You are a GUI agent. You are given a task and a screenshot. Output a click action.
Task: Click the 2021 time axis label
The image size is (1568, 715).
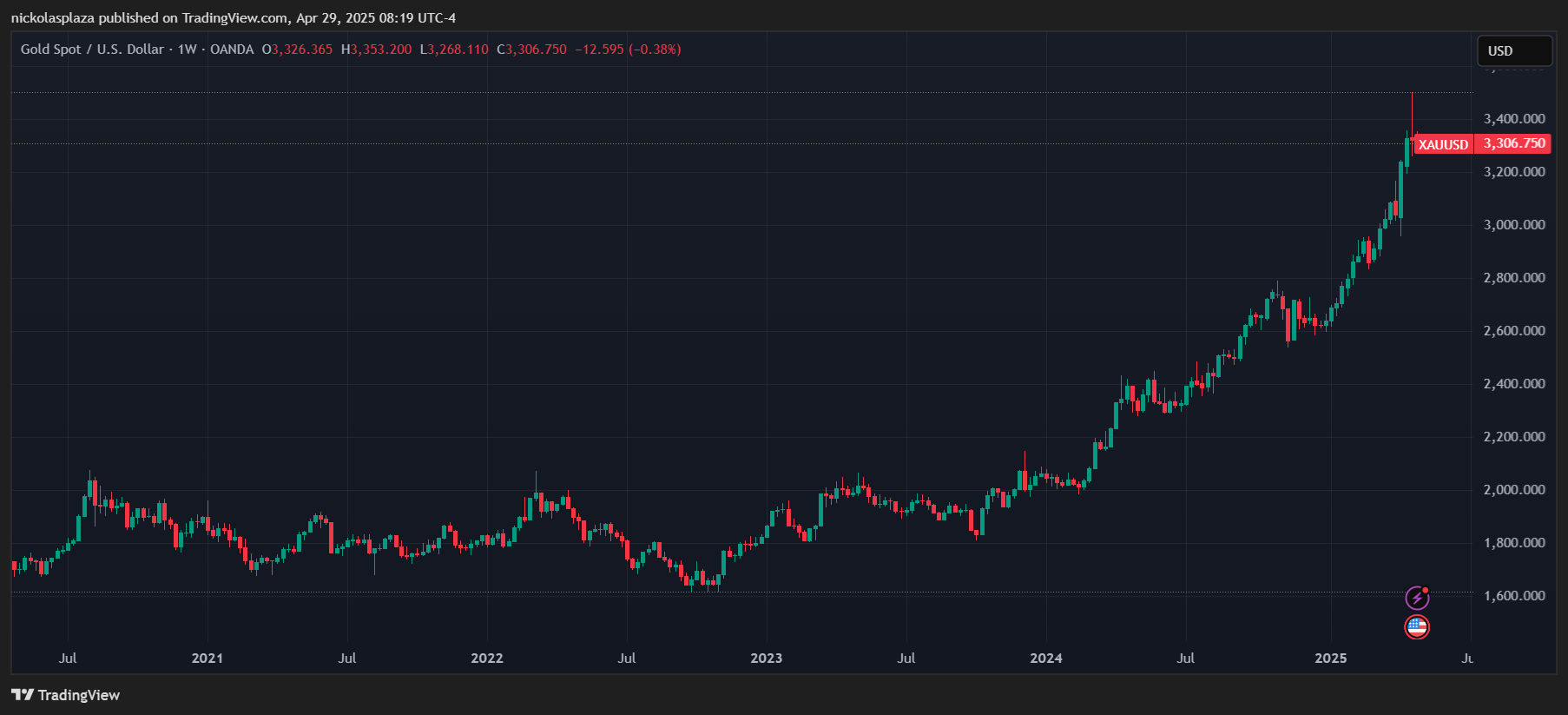[208, 659]
